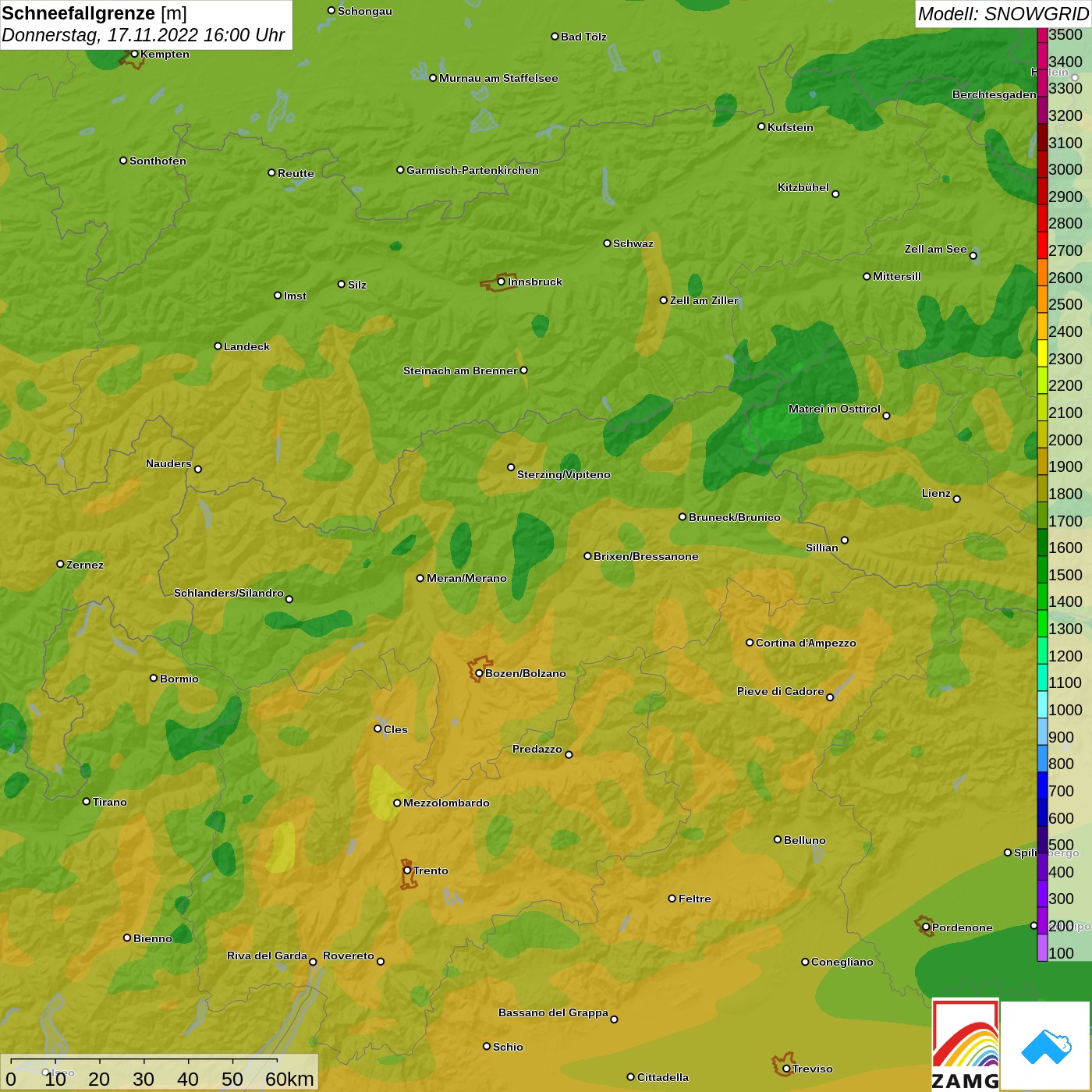Screen dimensions: 1092x1092
Task: Click the Cortina d'Ampezzo location dot
Action: point(750,643)
